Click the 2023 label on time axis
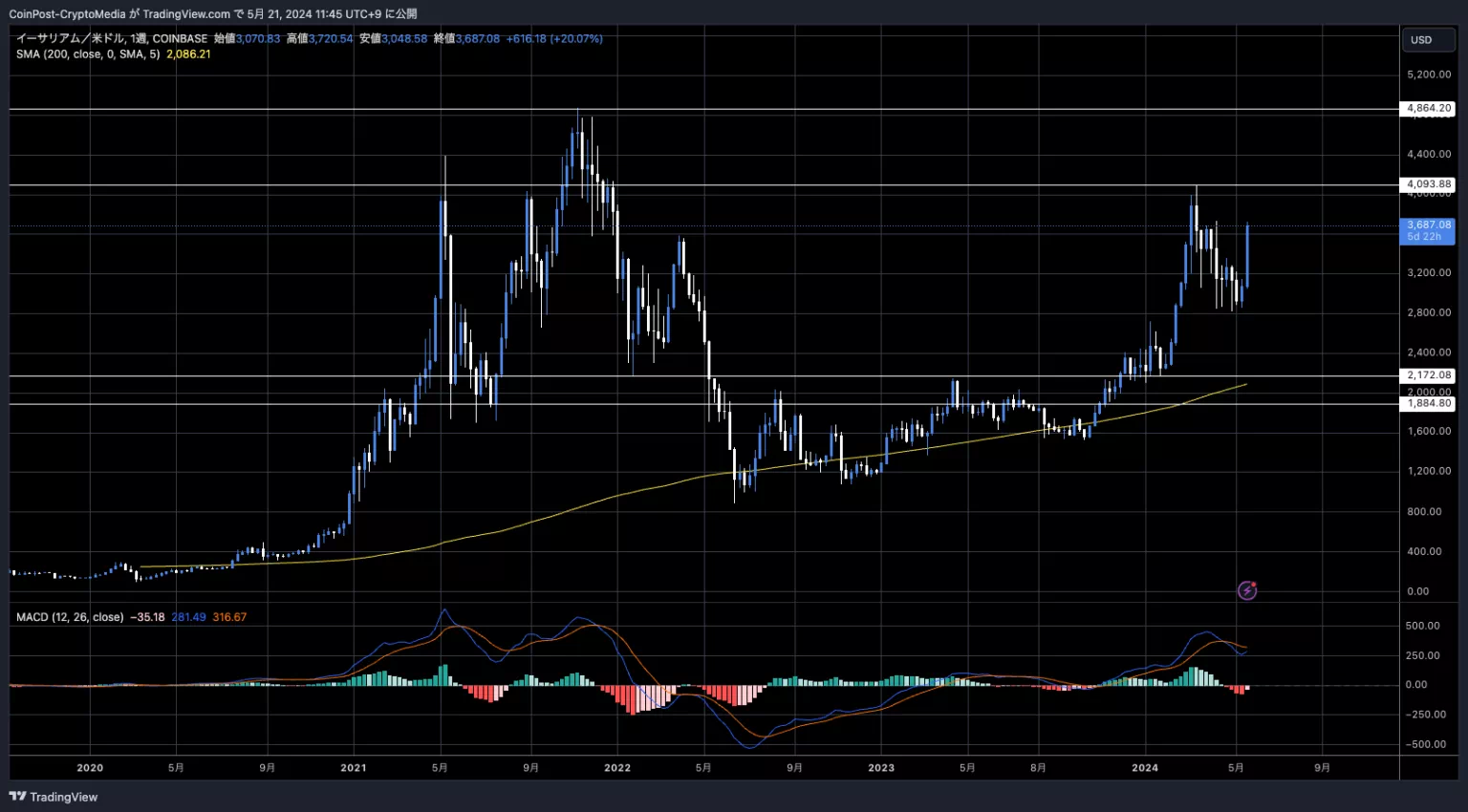Image resolution: width=1468 pixels, height=812 pixels. (x=881, y=768)
